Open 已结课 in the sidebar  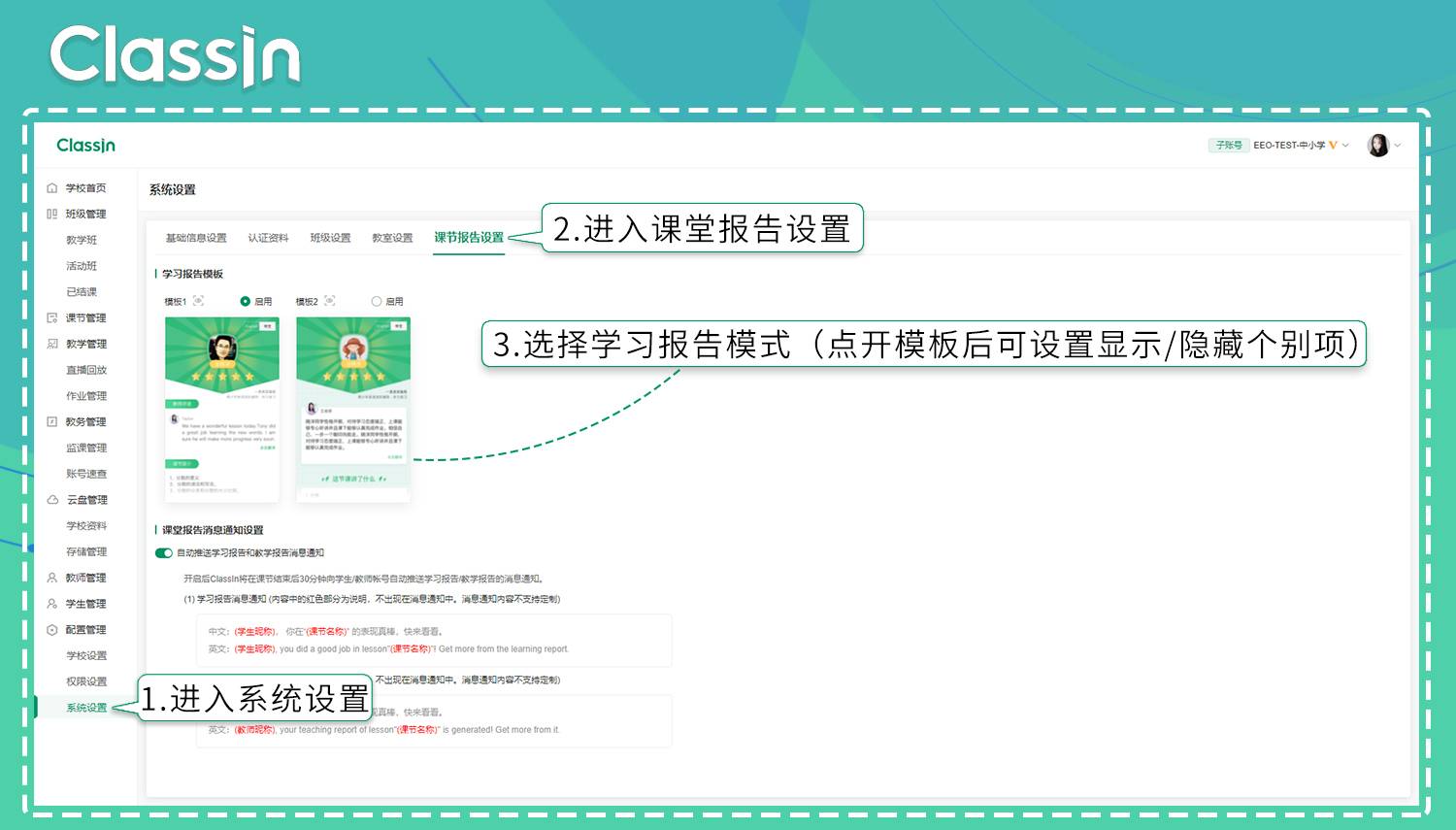point(82,292)
